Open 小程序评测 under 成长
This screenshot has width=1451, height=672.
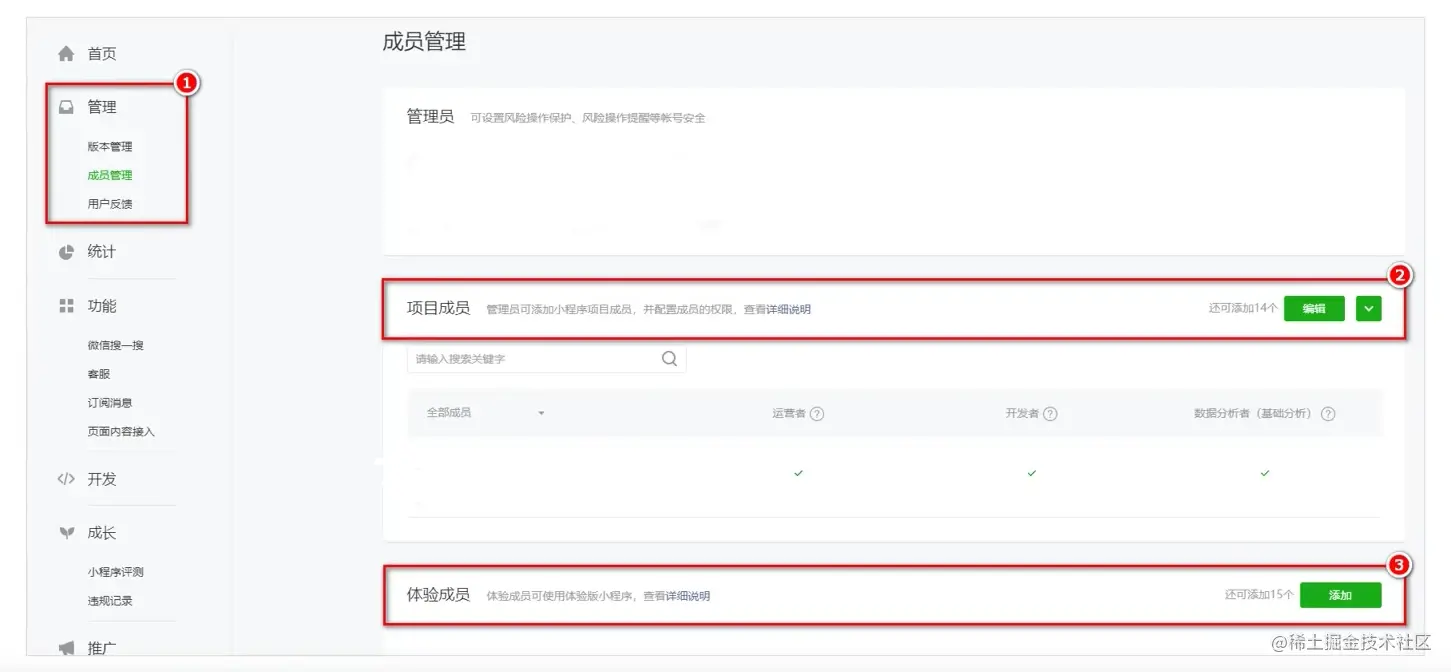tap(116, 571)
